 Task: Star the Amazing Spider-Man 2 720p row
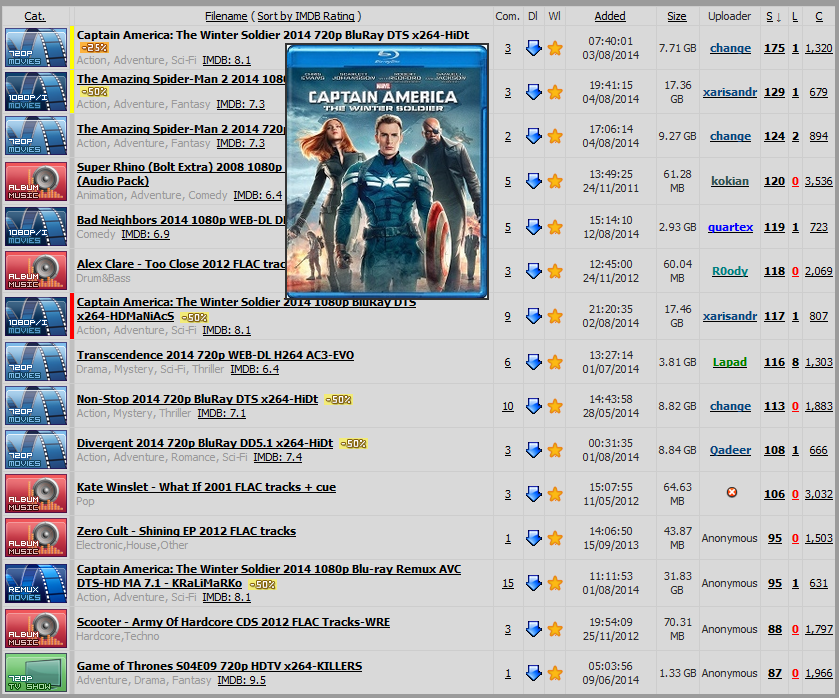pos(555,136)
